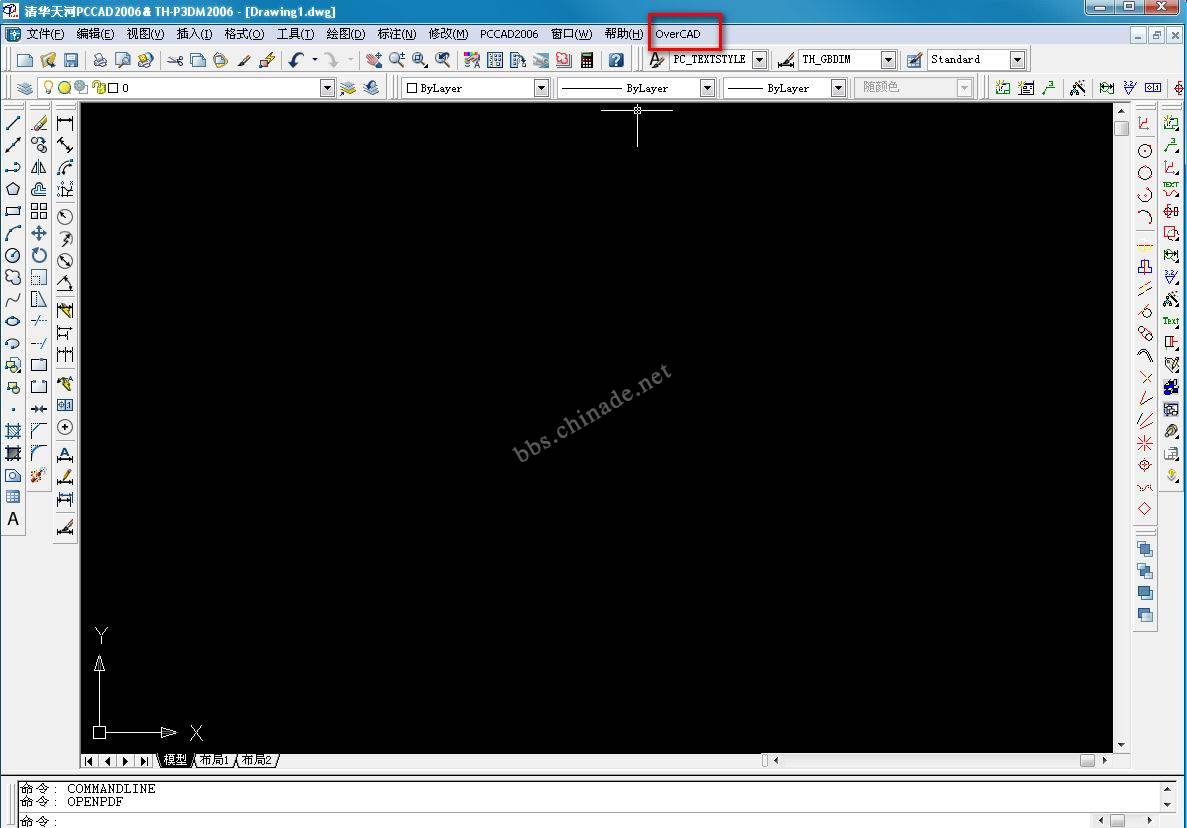Open the PC_TEXTSTYLE text style dropdown

click(759, 60)
